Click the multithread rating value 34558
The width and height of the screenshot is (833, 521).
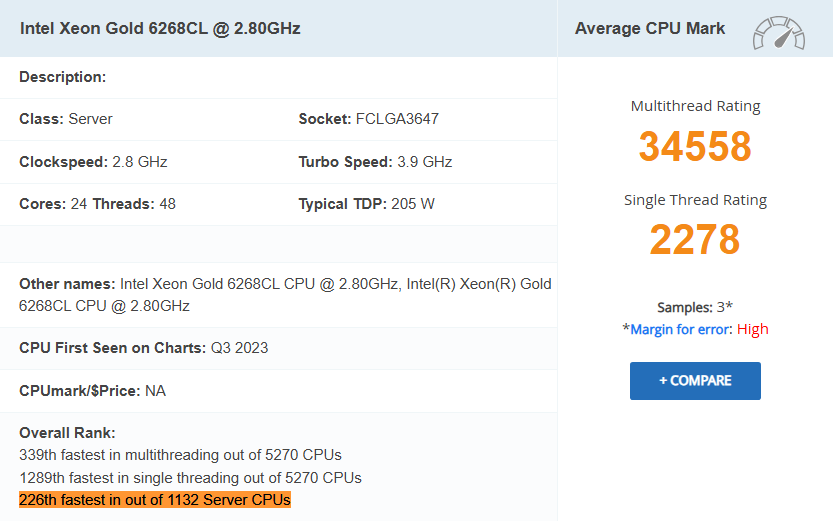click(695, 147)
